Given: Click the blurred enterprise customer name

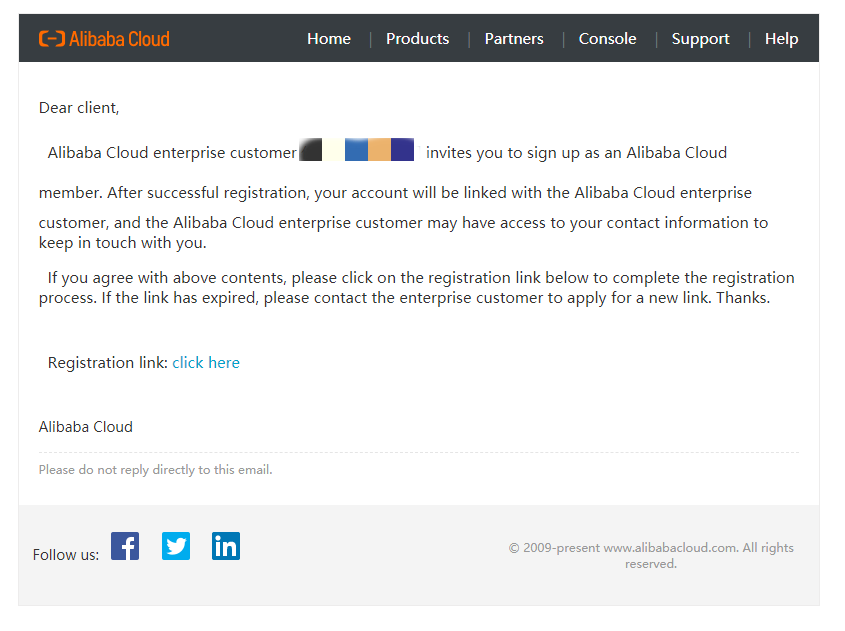Looking at the screenshot, I should pos(357,151).
